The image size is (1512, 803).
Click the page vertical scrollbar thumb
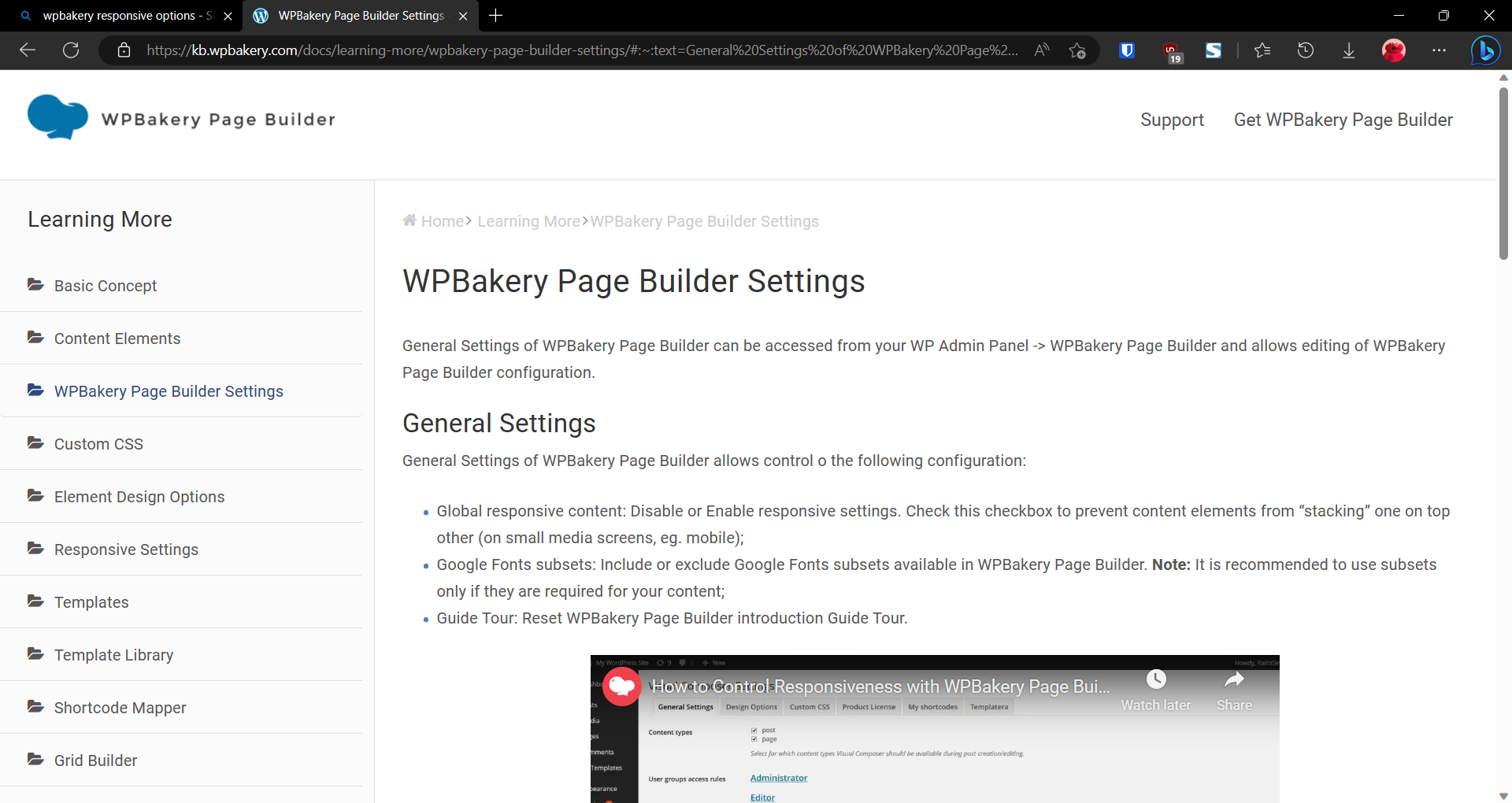point(1503,173)
